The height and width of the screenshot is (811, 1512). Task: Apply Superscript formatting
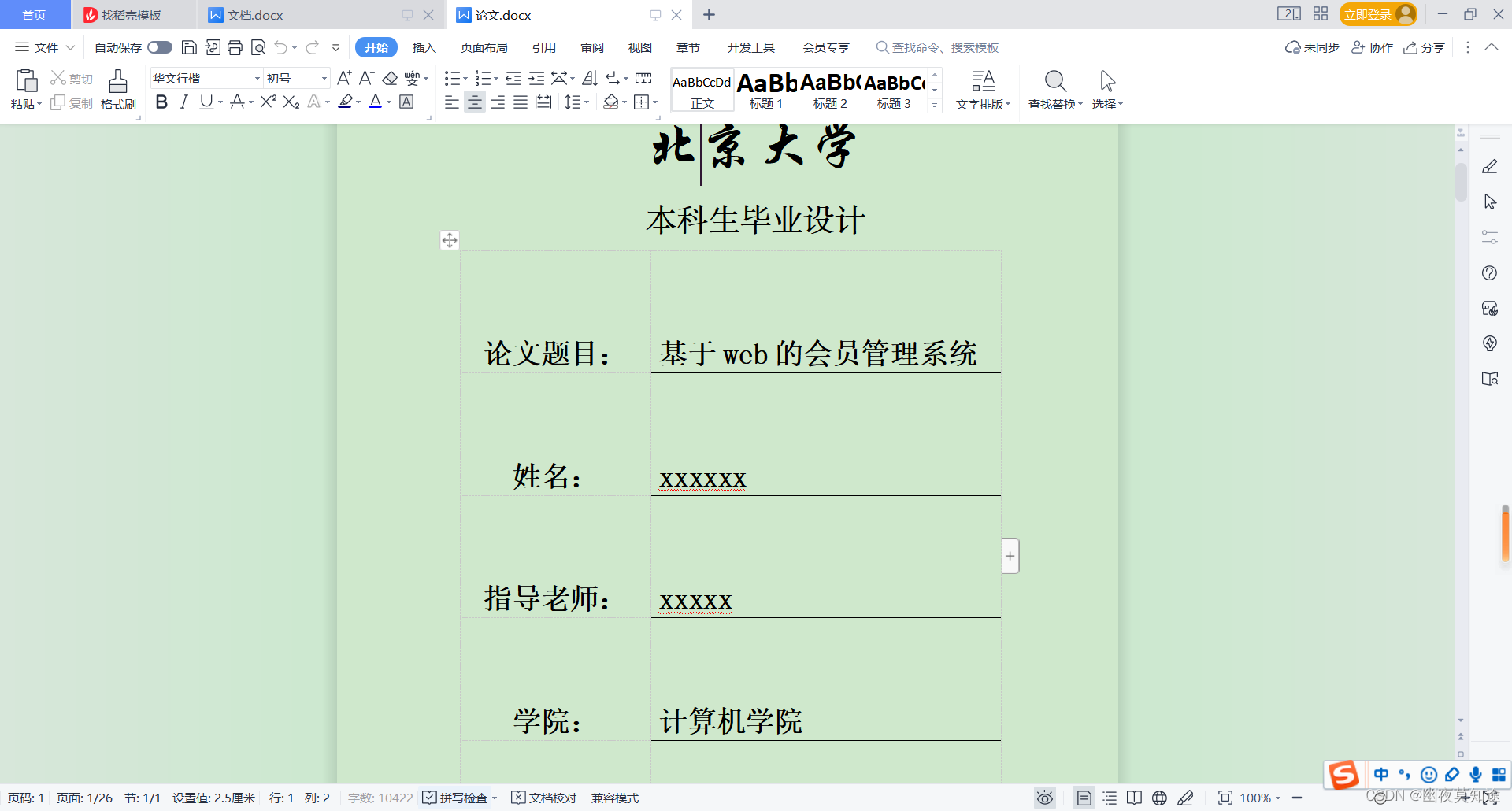pyautogui.click(x=269, y=102)
